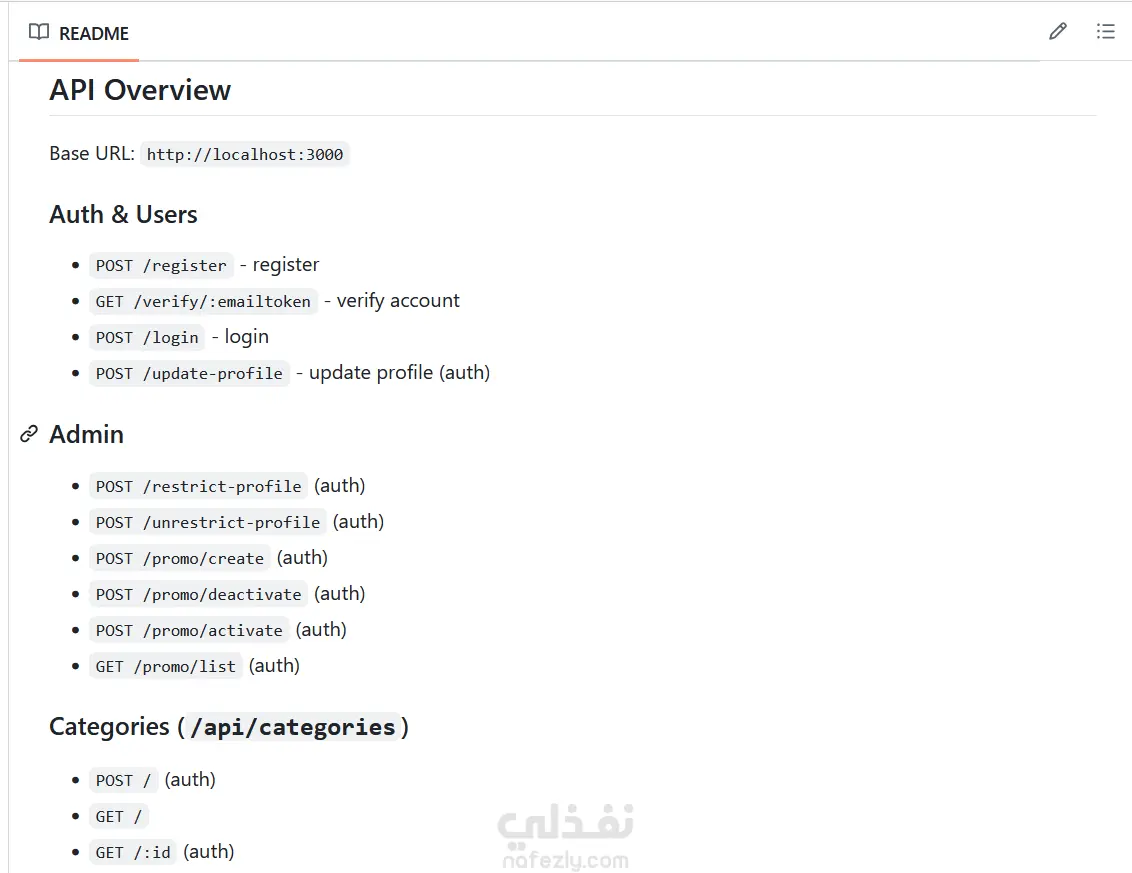Click the POST /promo/deactivate code

199,595
